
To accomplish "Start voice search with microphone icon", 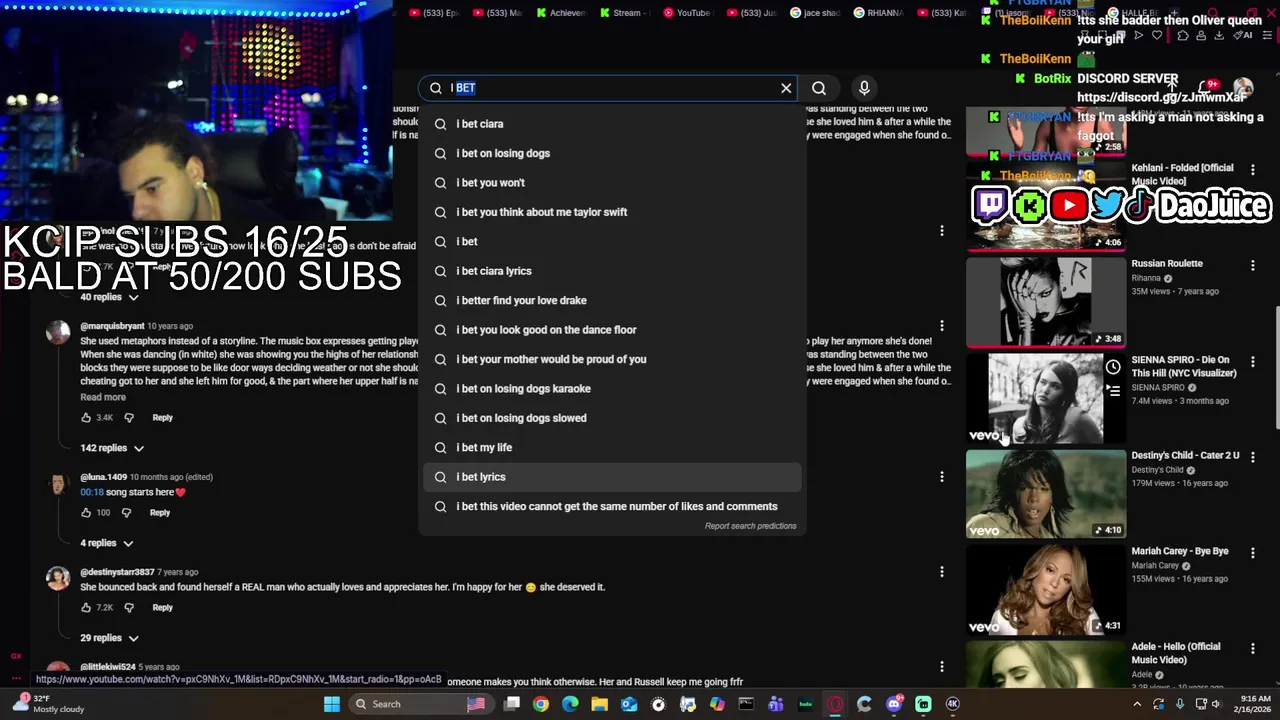I will point(864,88).
